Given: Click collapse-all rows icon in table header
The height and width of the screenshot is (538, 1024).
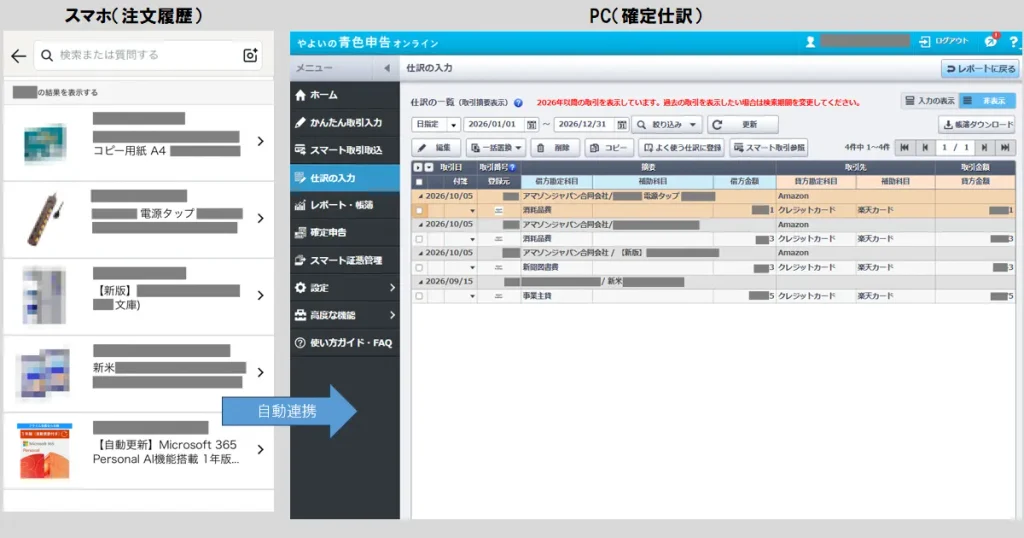Looking at the screenshot, I should (428, 167).
